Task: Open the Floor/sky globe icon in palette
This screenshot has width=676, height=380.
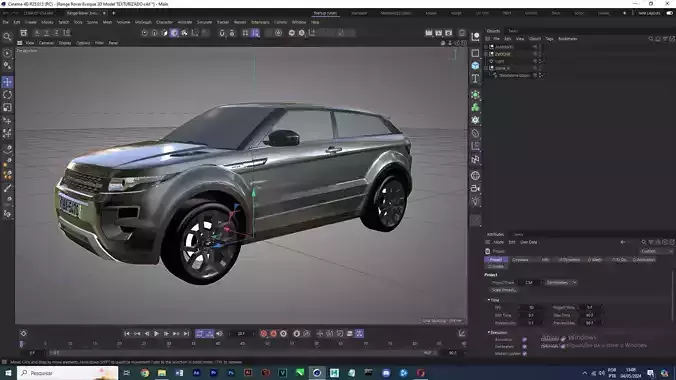Action: [x=475, y=176]
